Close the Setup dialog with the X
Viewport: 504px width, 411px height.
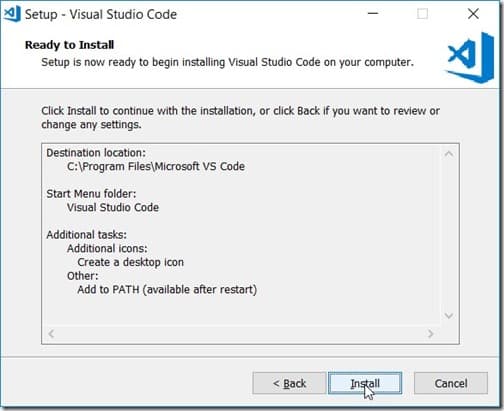point(473,14)
